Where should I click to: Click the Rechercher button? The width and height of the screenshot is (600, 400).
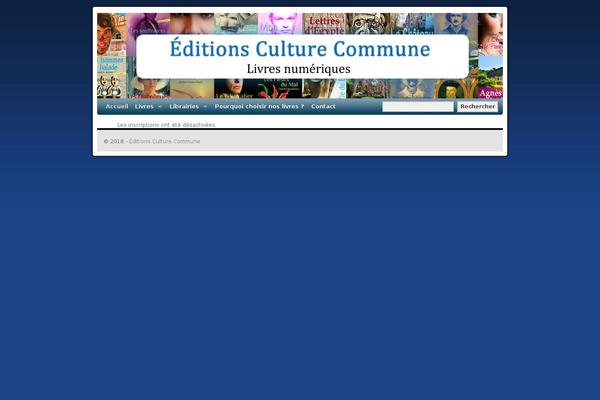click(x=478, y=106)
